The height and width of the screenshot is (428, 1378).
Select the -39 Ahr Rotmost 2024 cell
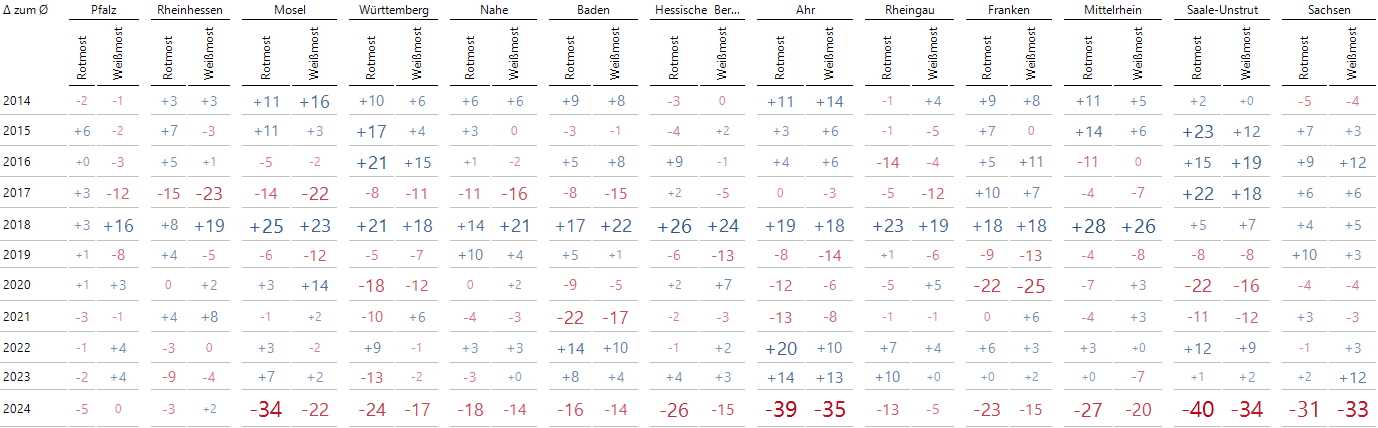tap(781, 409)
